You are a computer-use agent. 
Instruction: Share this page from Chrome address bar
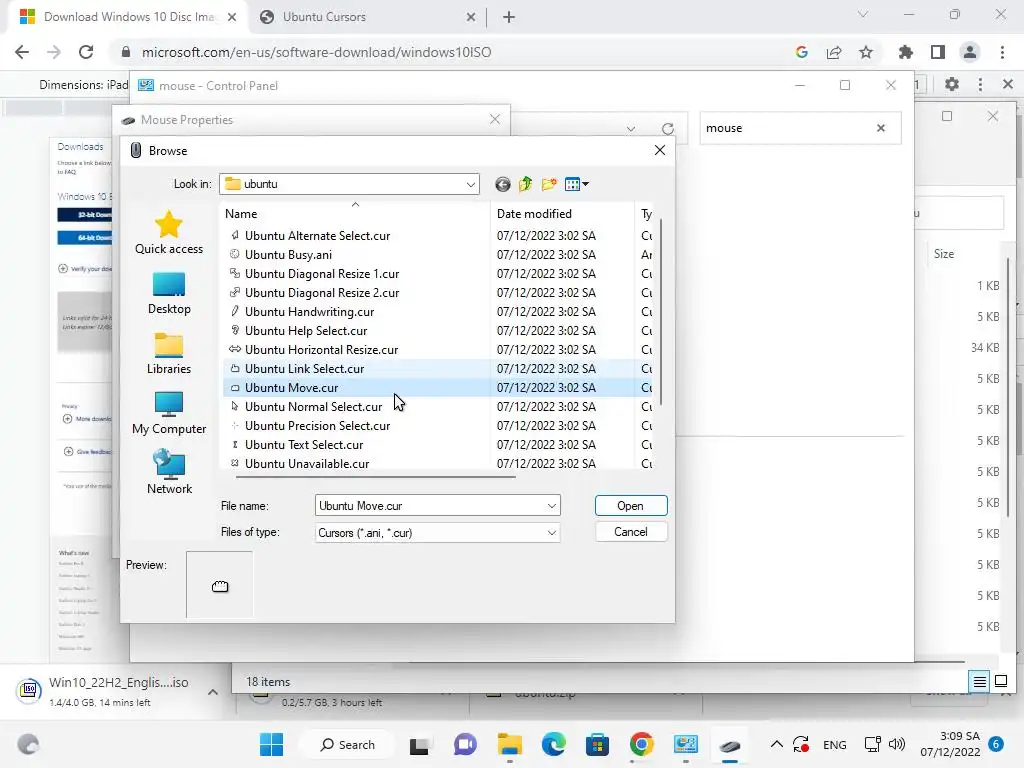click(833, 52)
